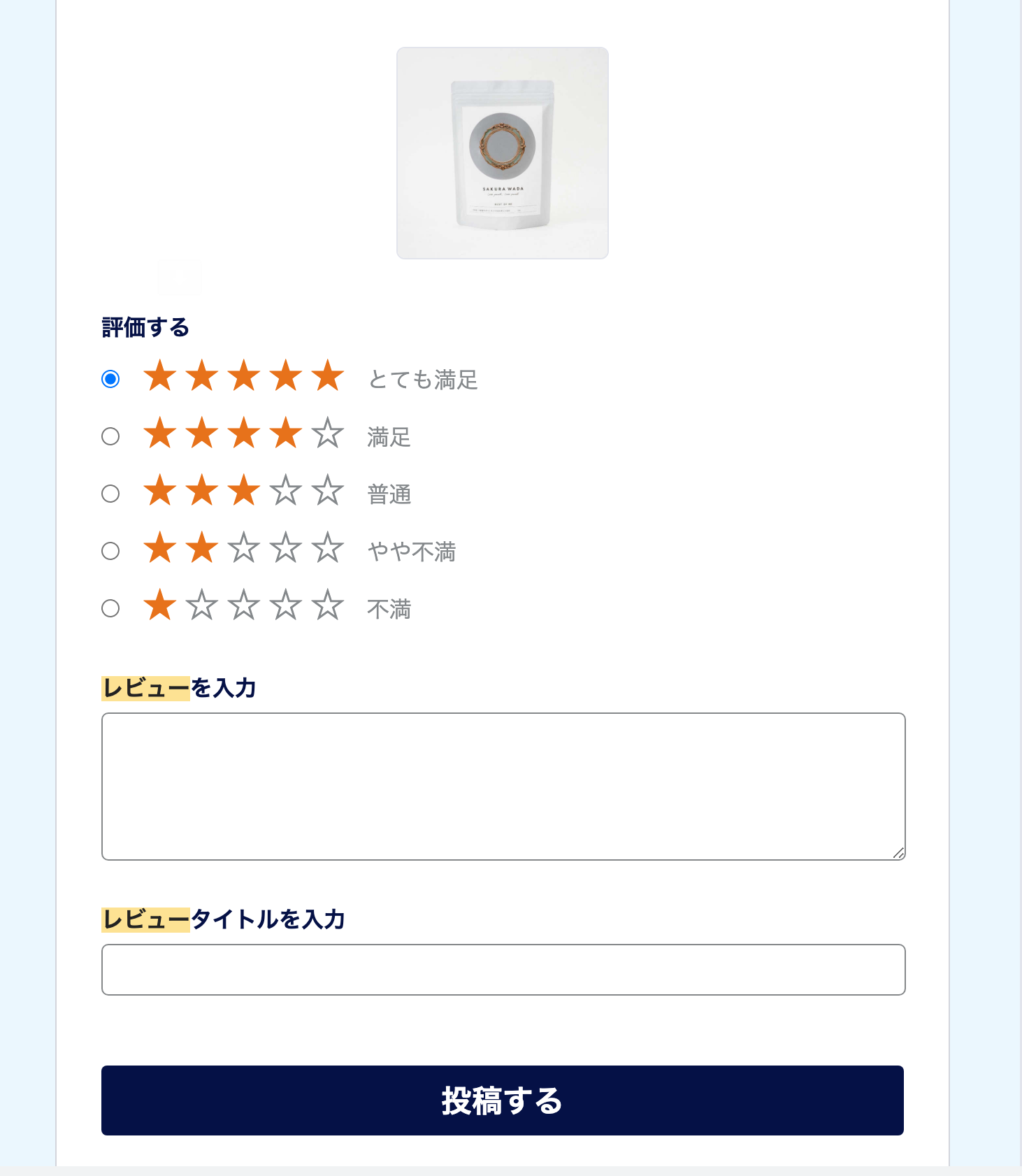Choose the three-star 普通 radio button
The image size is (1022, 1176).
tap(110, 494)
